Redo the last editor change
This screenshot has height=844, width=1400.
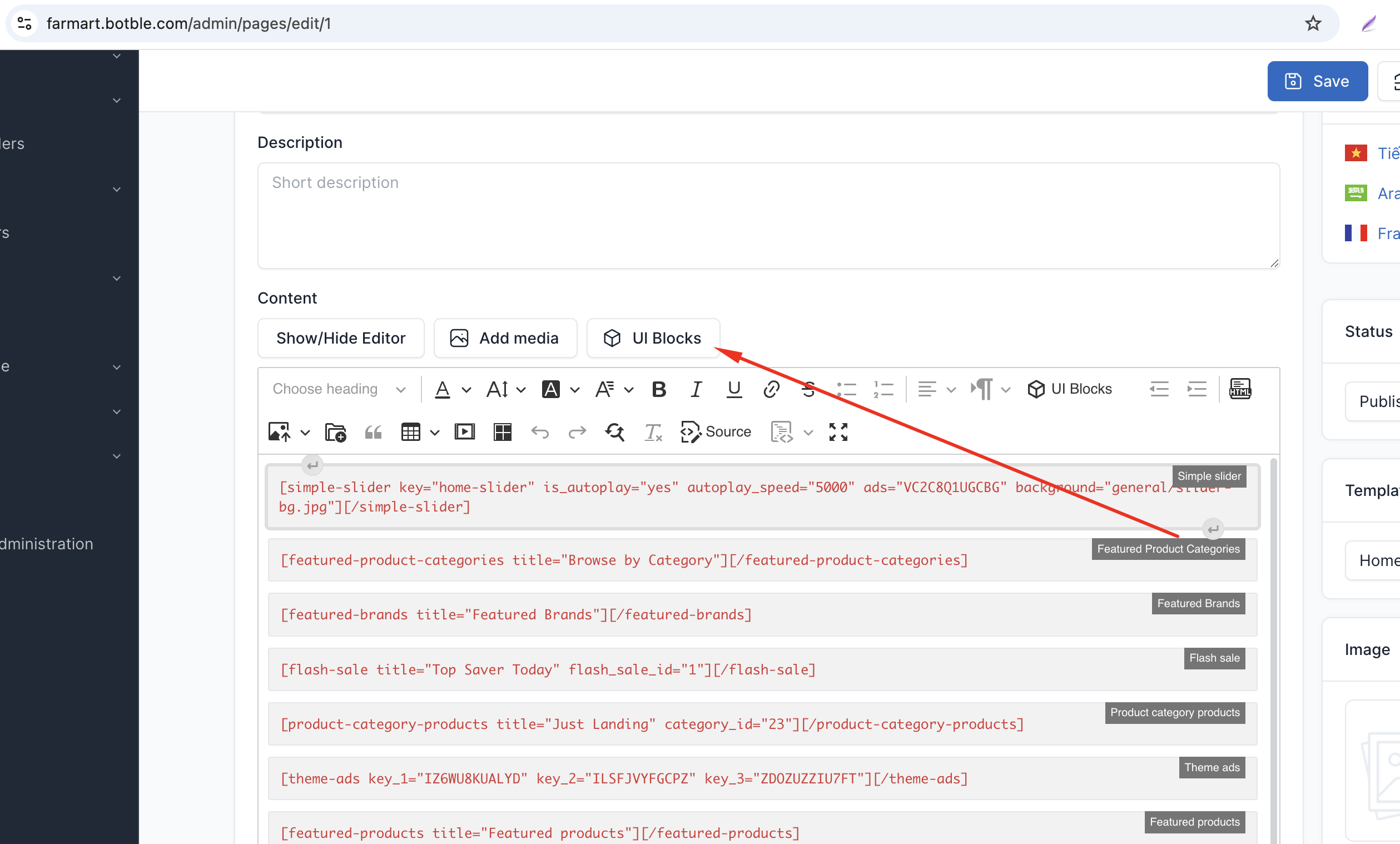[577, 433]
